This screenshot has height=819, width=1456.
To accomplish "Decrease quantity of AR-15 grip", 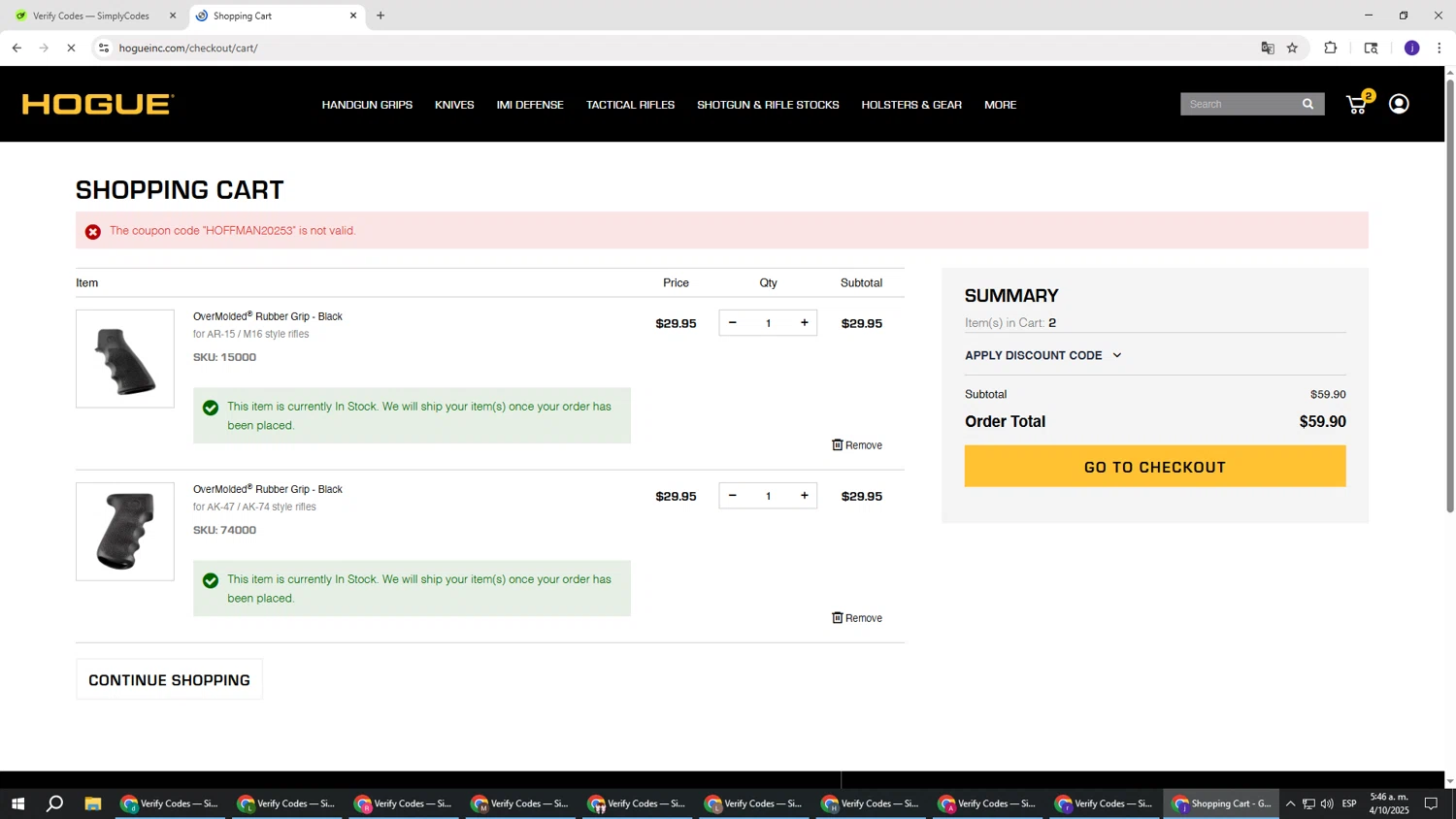I will coord(733,323).
